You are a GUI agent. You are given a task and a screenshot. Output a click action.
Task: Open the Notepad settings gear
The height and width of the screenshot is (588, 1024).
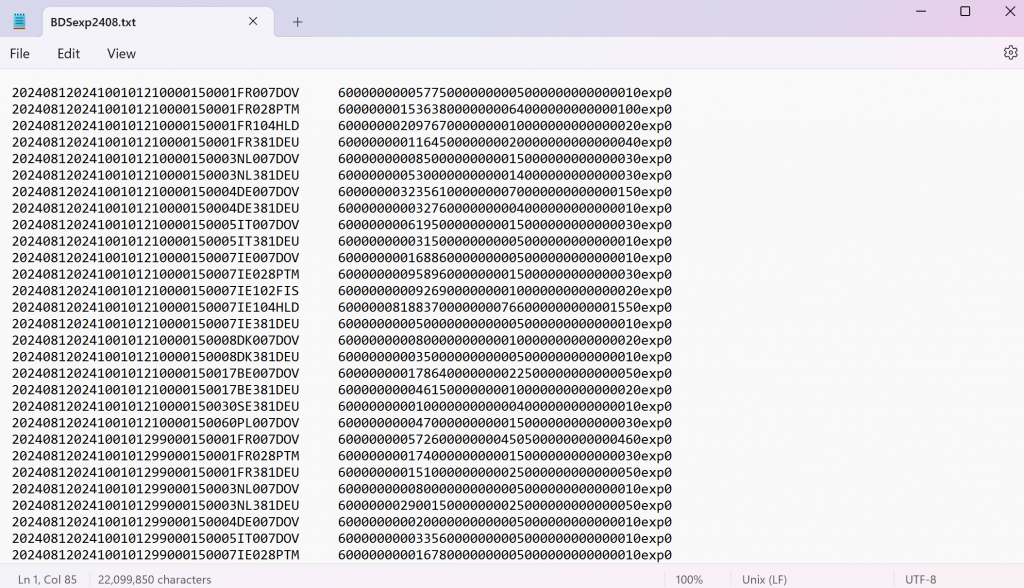[x=1010, y=53]
